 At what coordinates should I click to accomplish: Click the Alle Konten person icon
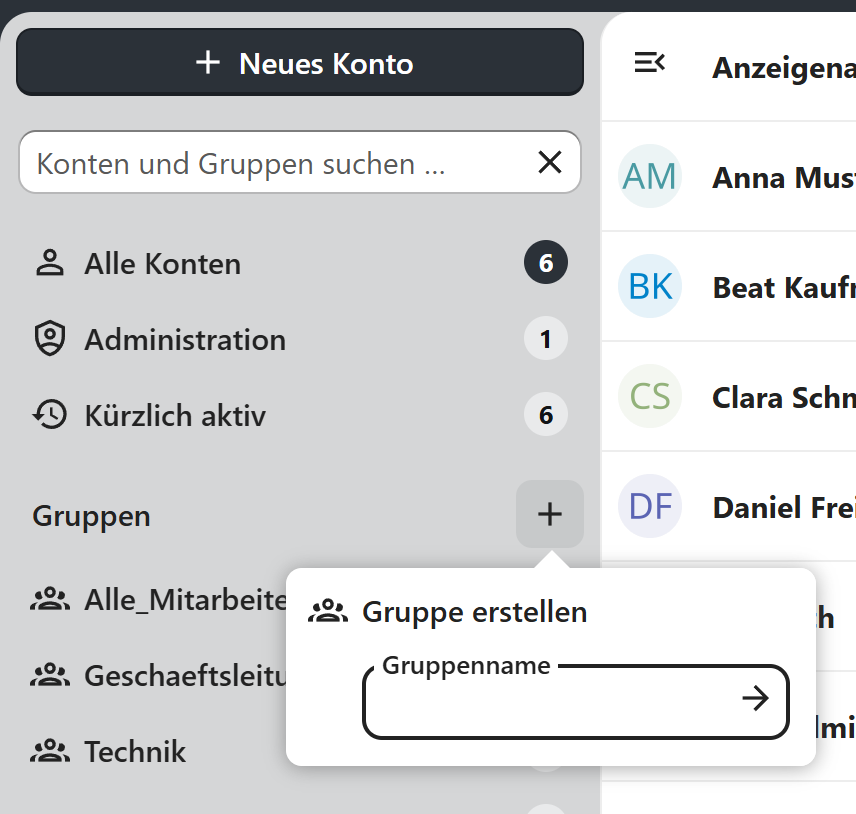click(50, 263)
